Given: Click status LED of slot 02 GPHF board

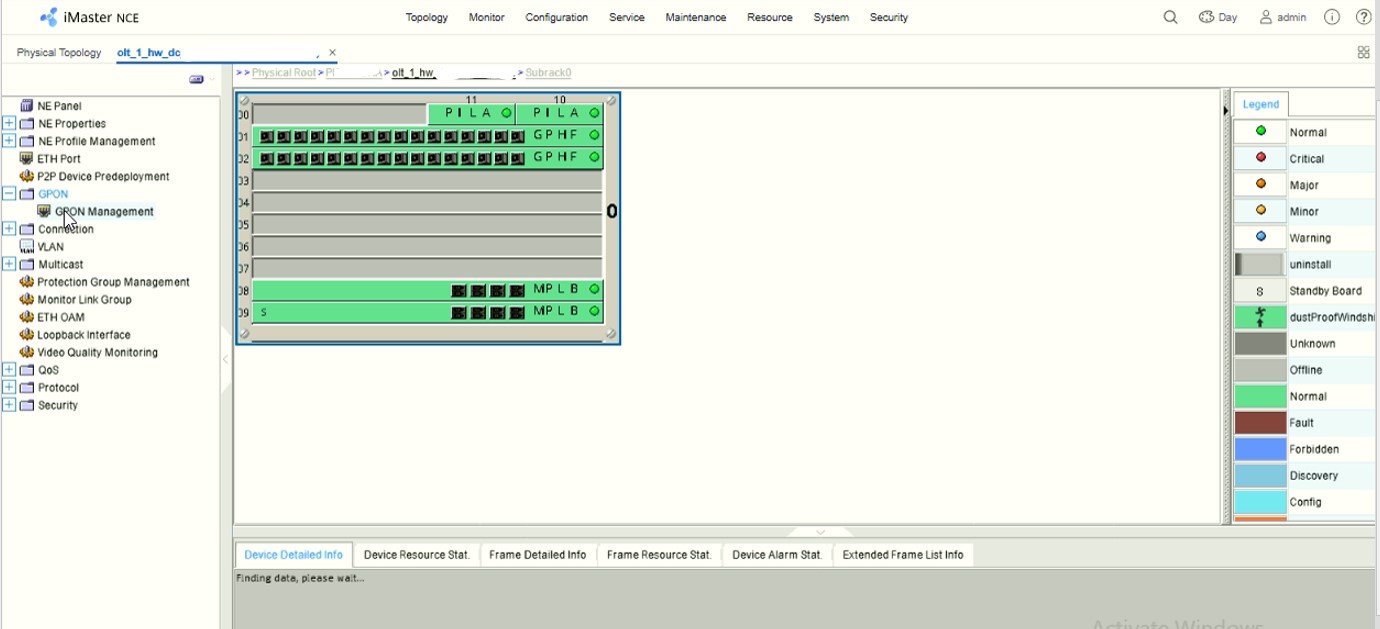Looking at the screenshot, I should click(594, 157).
